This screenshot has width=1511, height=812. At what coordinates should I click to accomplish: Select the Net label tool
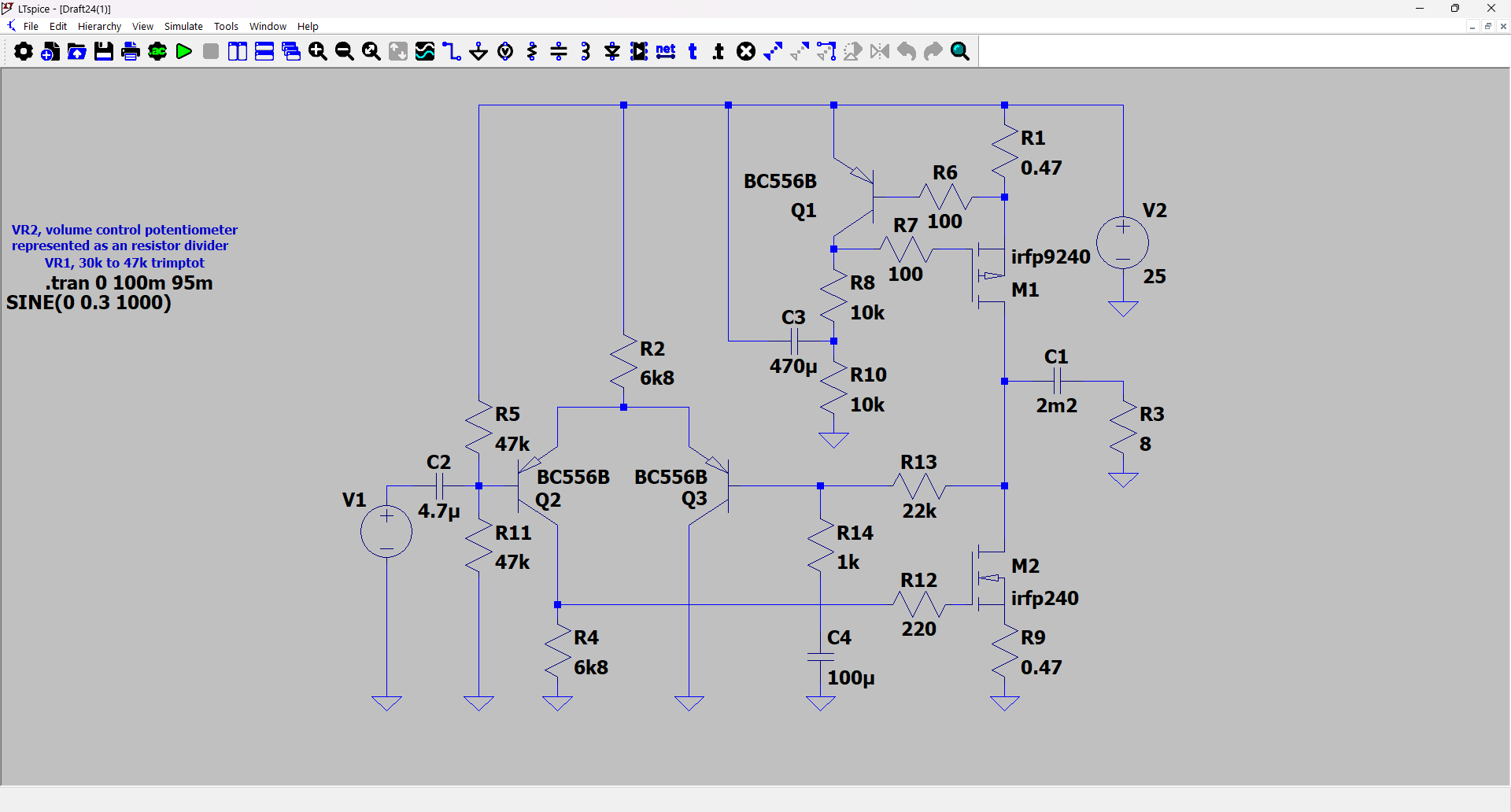pyautogui.click(x=666, y=52)
